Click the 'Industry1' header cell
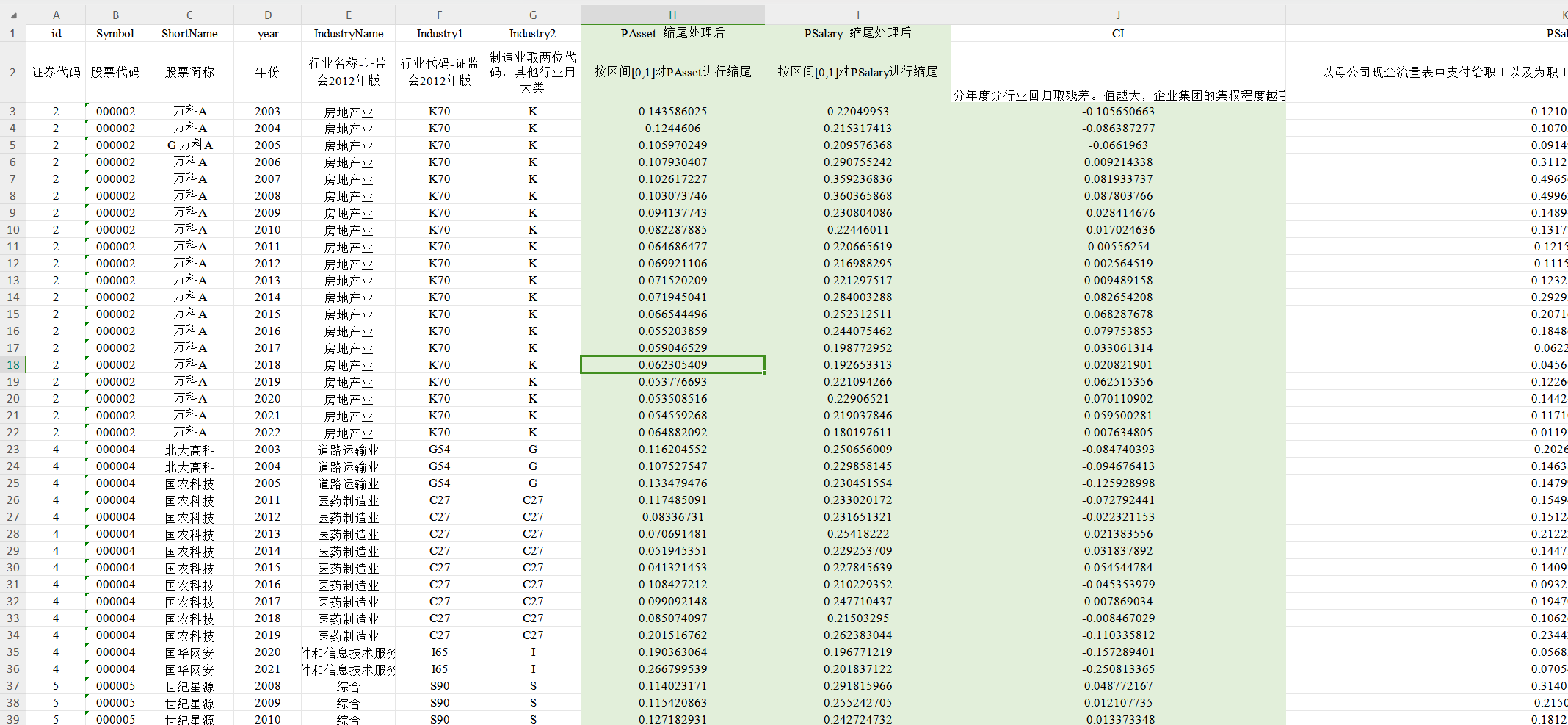 point(440,33)
